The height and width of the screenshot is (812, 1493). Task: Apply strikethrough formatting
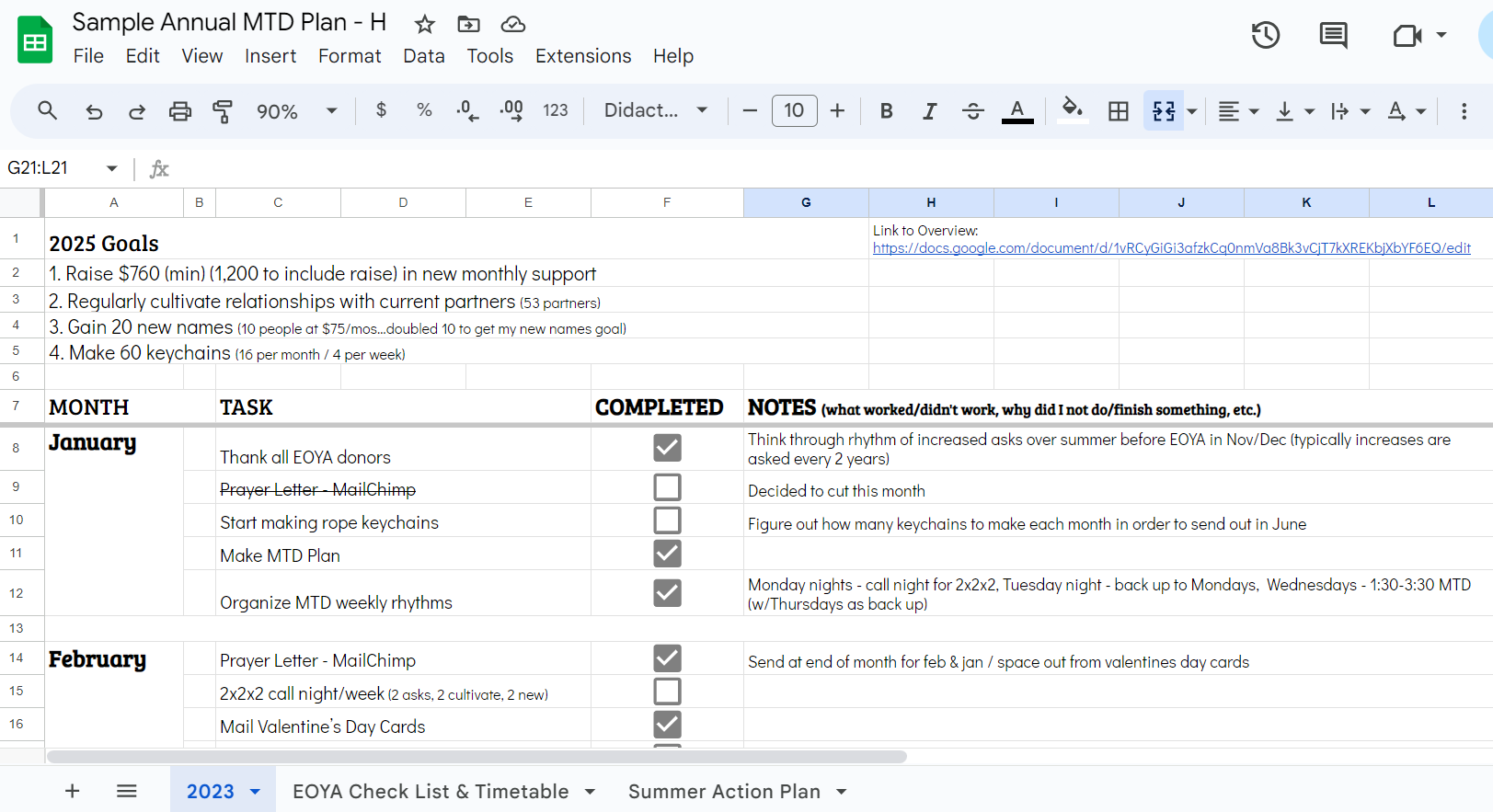click(x=972, y=111)
